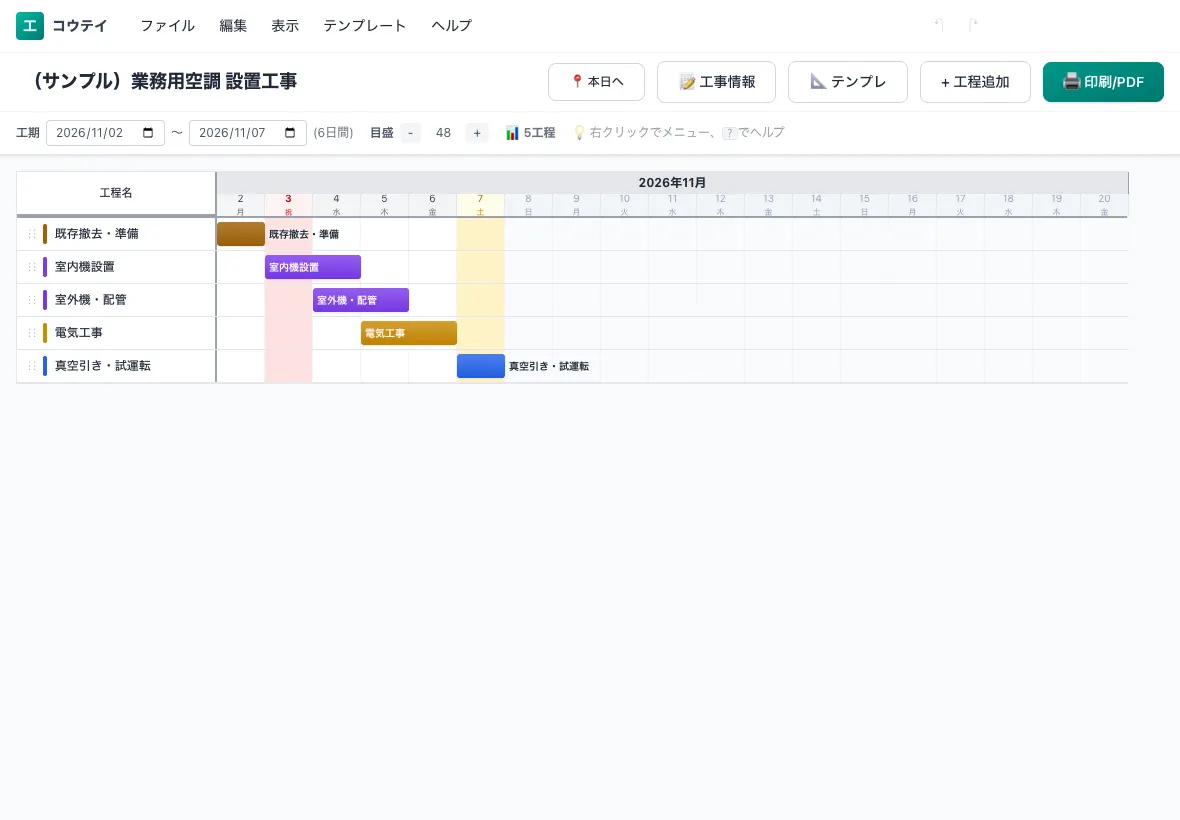
Task: Select the brown 既存撤去・準備 Gantt bar
Action: point(241,234)
